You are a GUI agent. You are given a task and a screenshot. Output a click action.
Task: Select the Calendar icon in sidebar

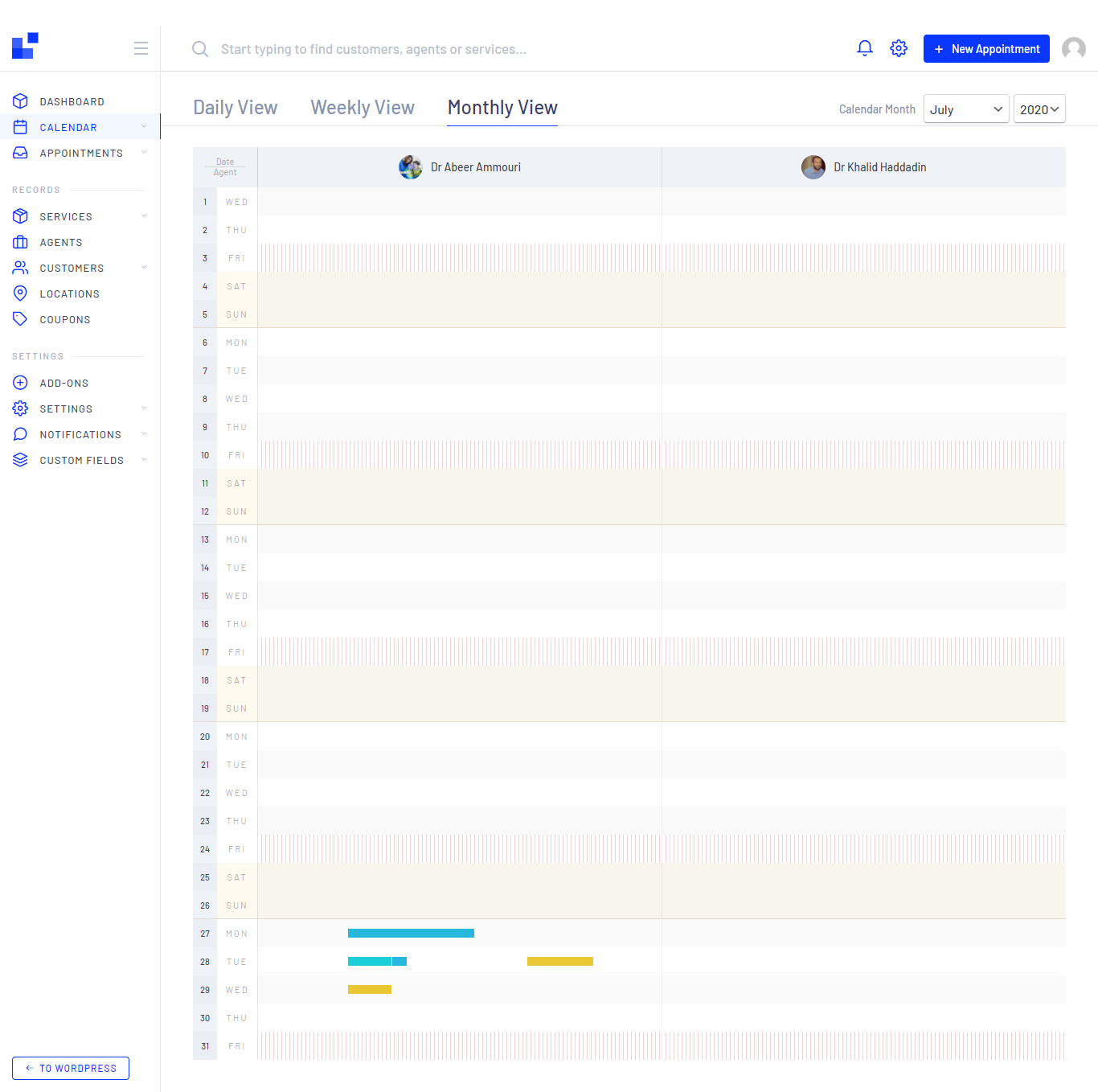point(20,126)
